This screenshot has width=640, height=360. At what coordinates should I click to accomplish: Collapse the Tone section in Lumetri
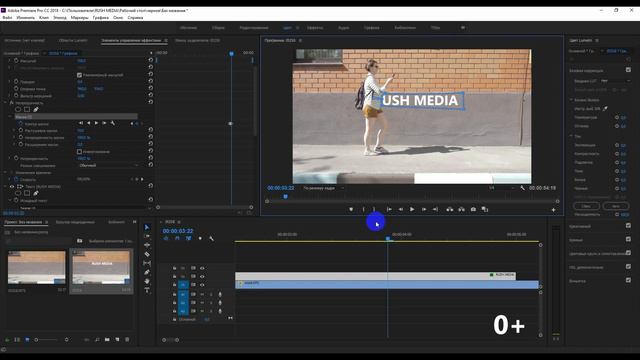[x=571, y=136]
